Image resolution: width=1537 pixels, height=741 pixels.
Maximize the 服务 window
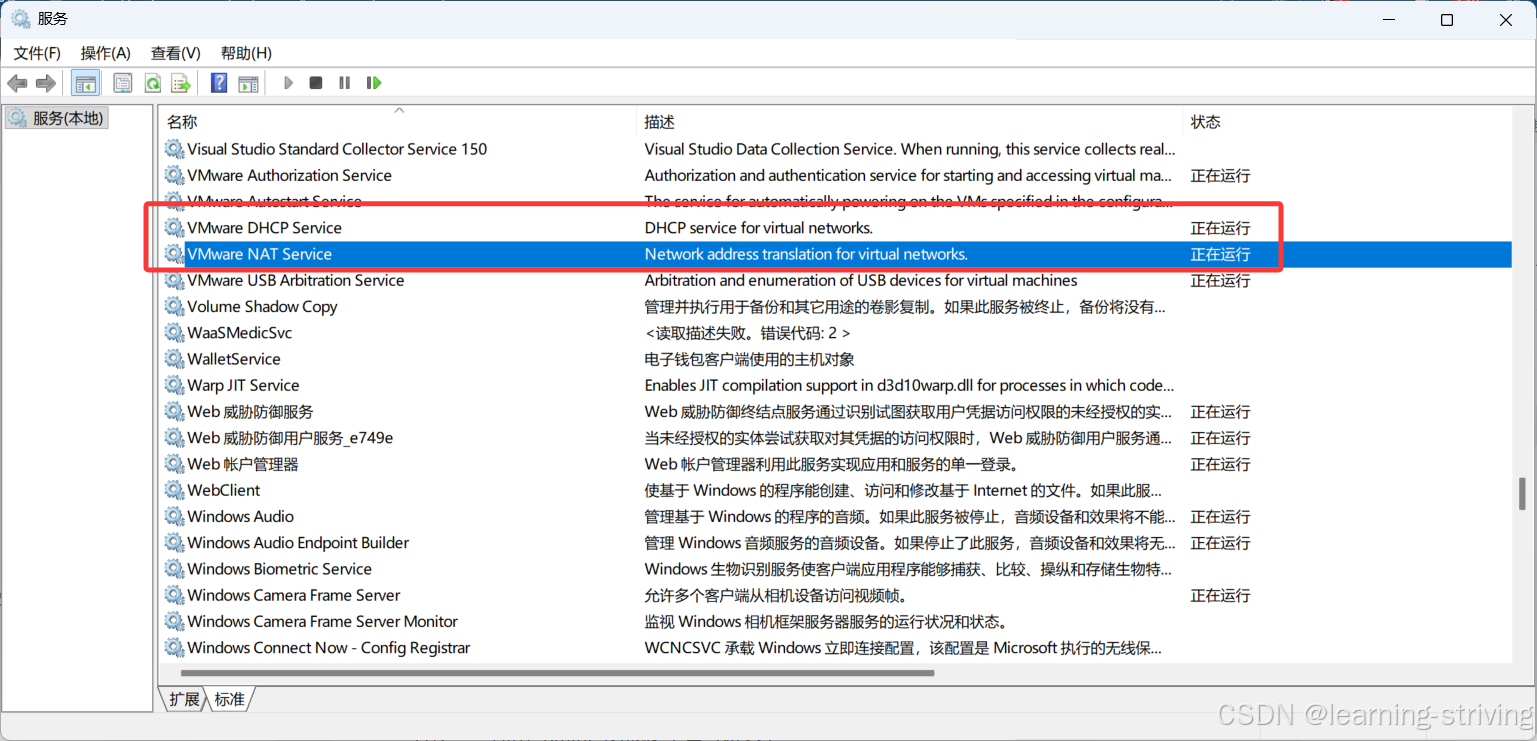pyautogui.click(x=1447, y=20)
